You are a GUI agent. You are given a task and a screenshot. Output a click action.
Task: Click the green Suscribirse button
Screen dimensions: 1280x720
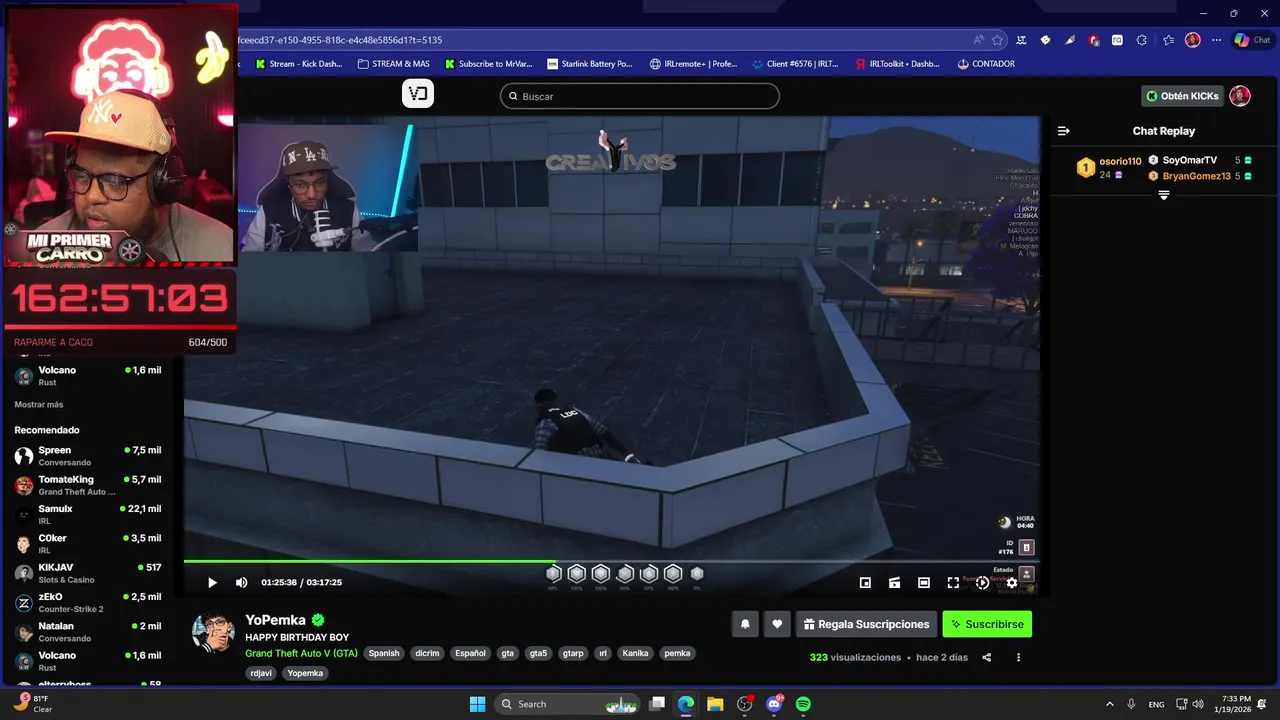click(x=987, y=624)
